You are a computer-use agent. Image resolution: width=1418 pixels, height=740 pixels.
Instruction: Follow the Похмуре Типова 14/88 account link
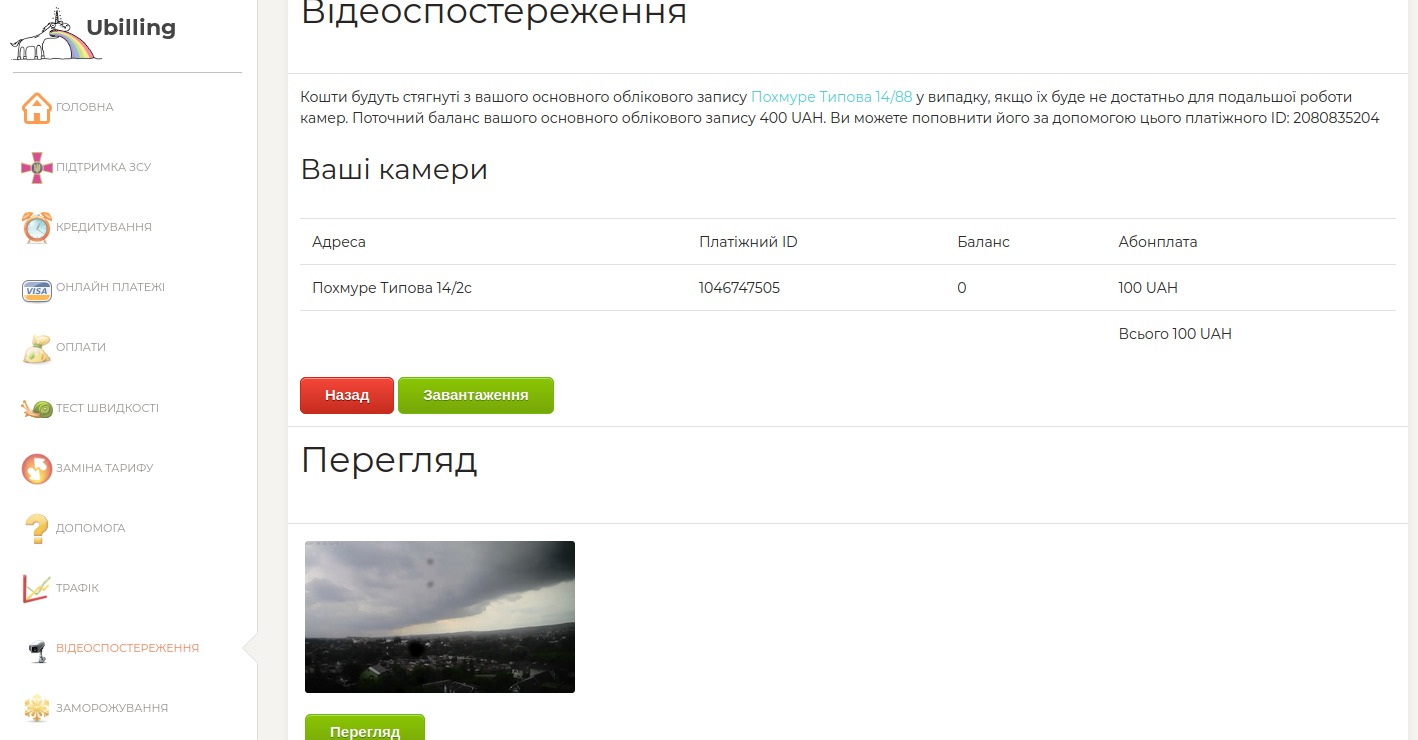[831, 97]
